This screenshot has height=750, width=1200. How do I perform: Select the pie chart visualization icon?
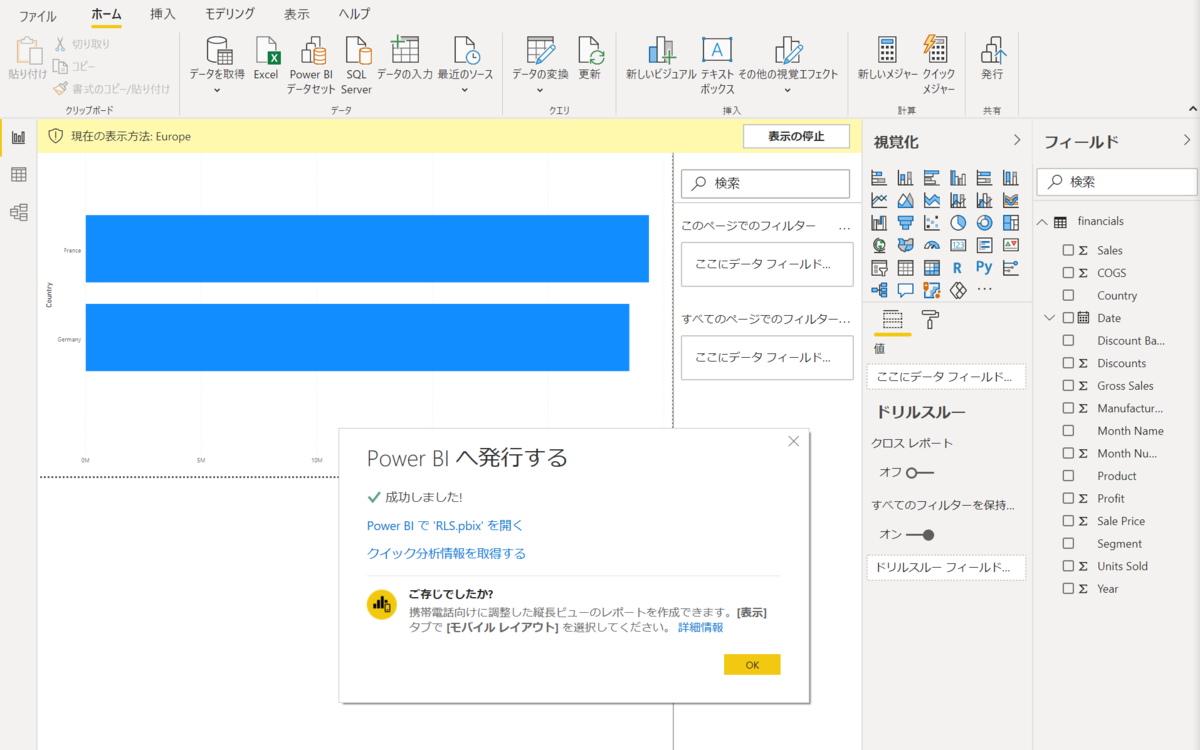pos(958,223)
